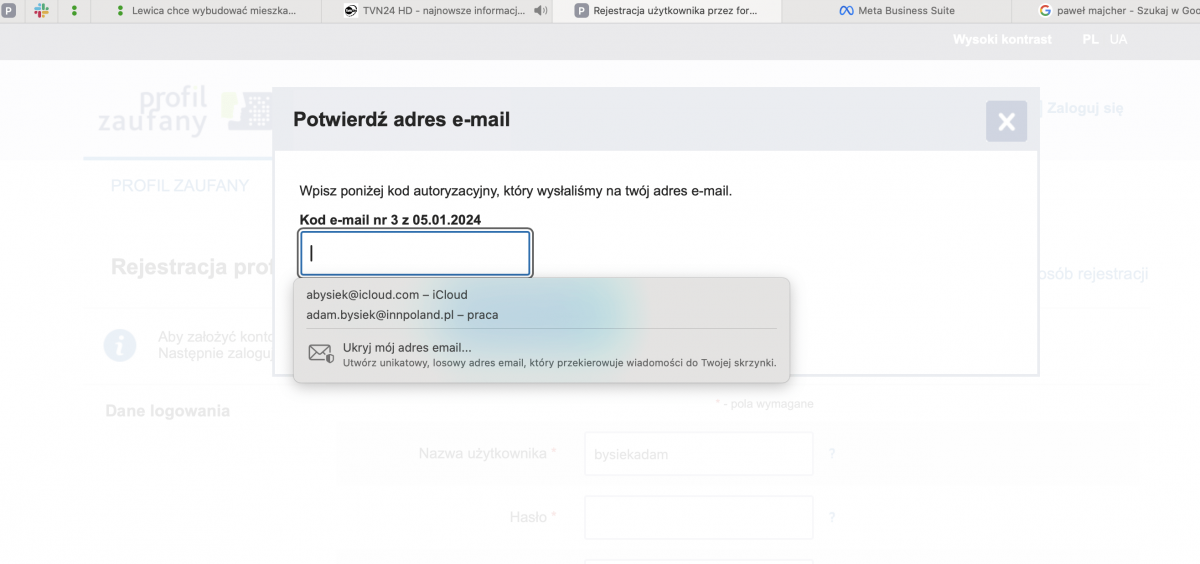Click question mark beside Hasło field
The width and height of the screenshot is (1200, 564).
(x=831, y=518)
